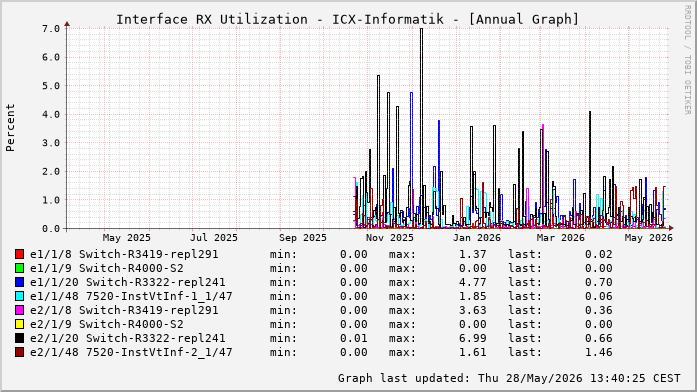
Task: Click the magenta e2/1/8 legend swatch
Action: point(19,310)
